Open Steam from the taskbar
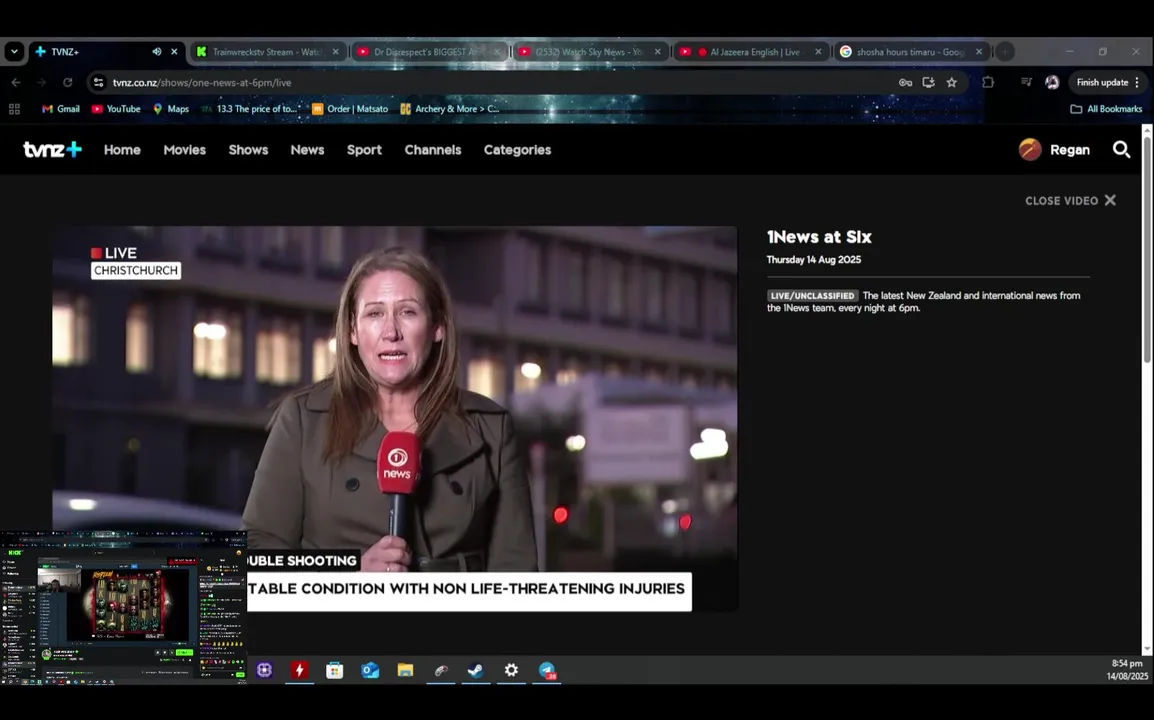The image size is (1154, 720). 475,670
